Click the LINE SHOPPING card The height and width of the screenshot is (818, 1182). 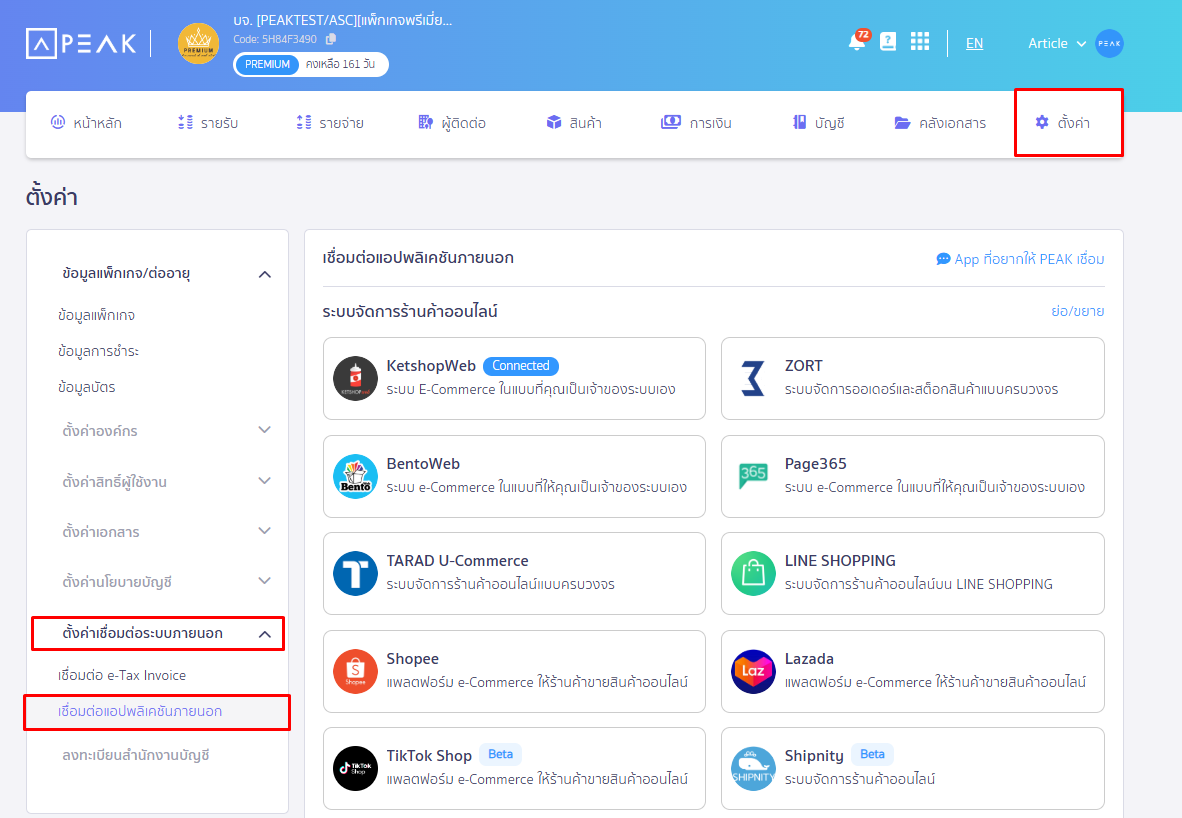pyautogui.click(x=912, y=573)
